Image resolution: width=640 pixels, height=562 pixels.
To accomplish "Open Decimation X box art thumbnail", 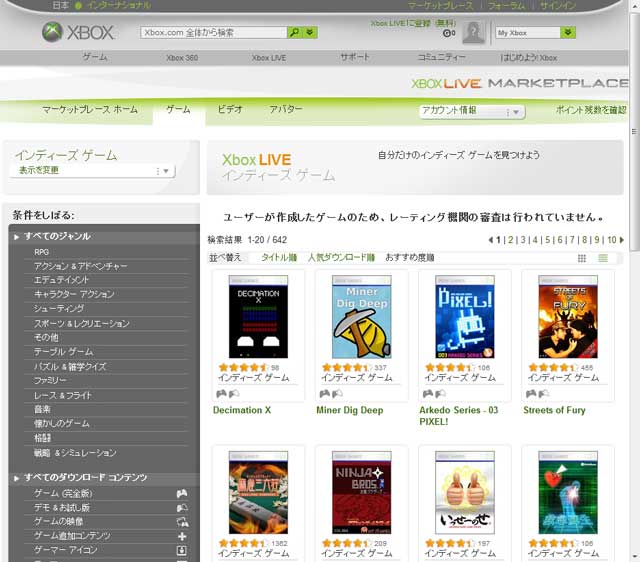I will (258, 317).
